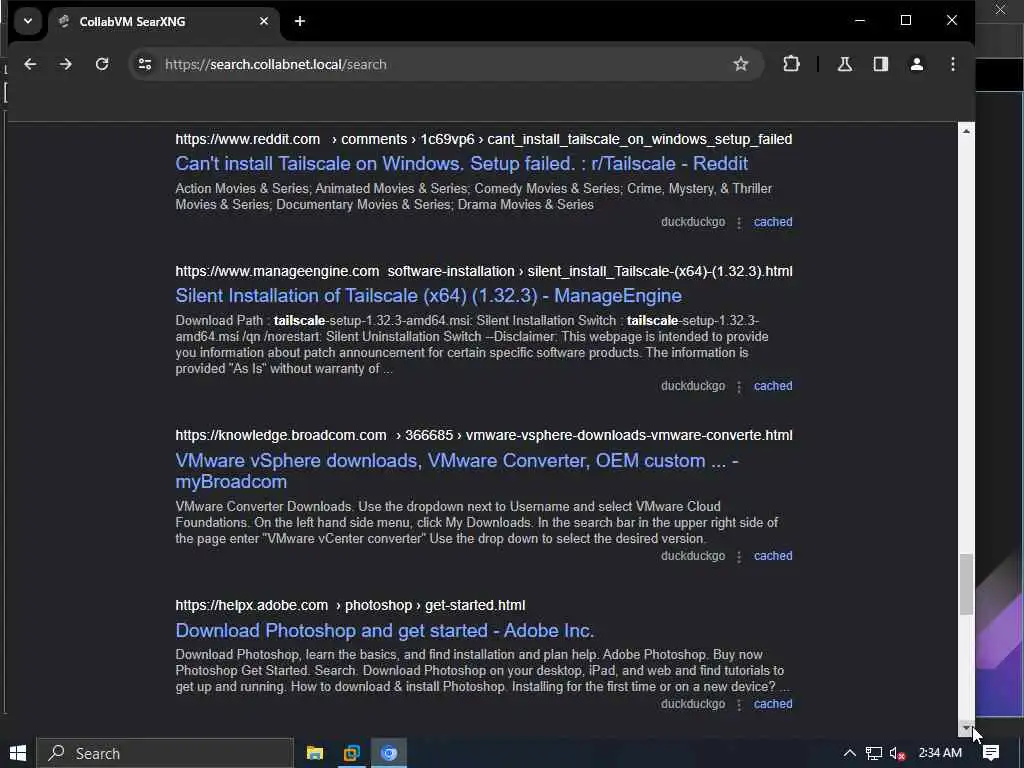The width and height of the screenshot is (1024, 768).
Task: Open the 2:34 AM clock
Action: click(940, 753)
